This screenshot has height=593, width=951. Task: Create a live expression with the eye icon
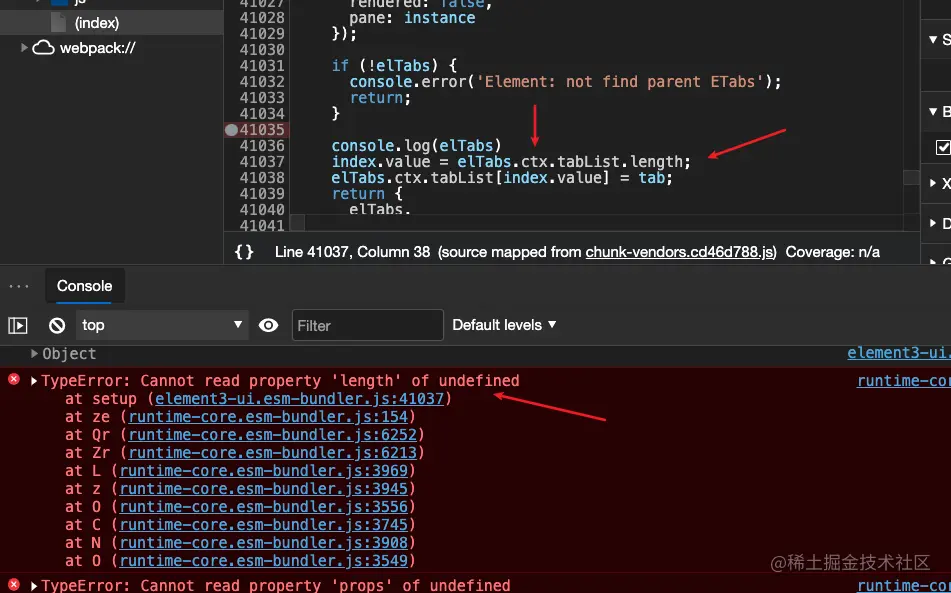[x=269, y=324]
